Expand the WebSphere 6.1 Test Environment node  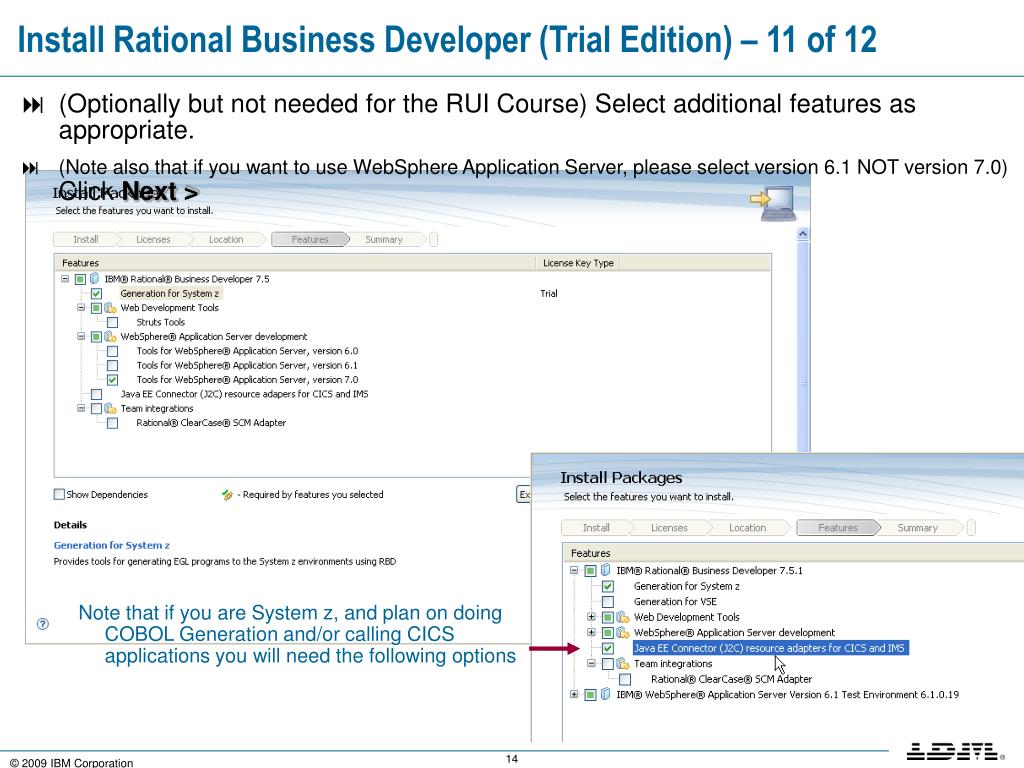(x=574, y=694)
